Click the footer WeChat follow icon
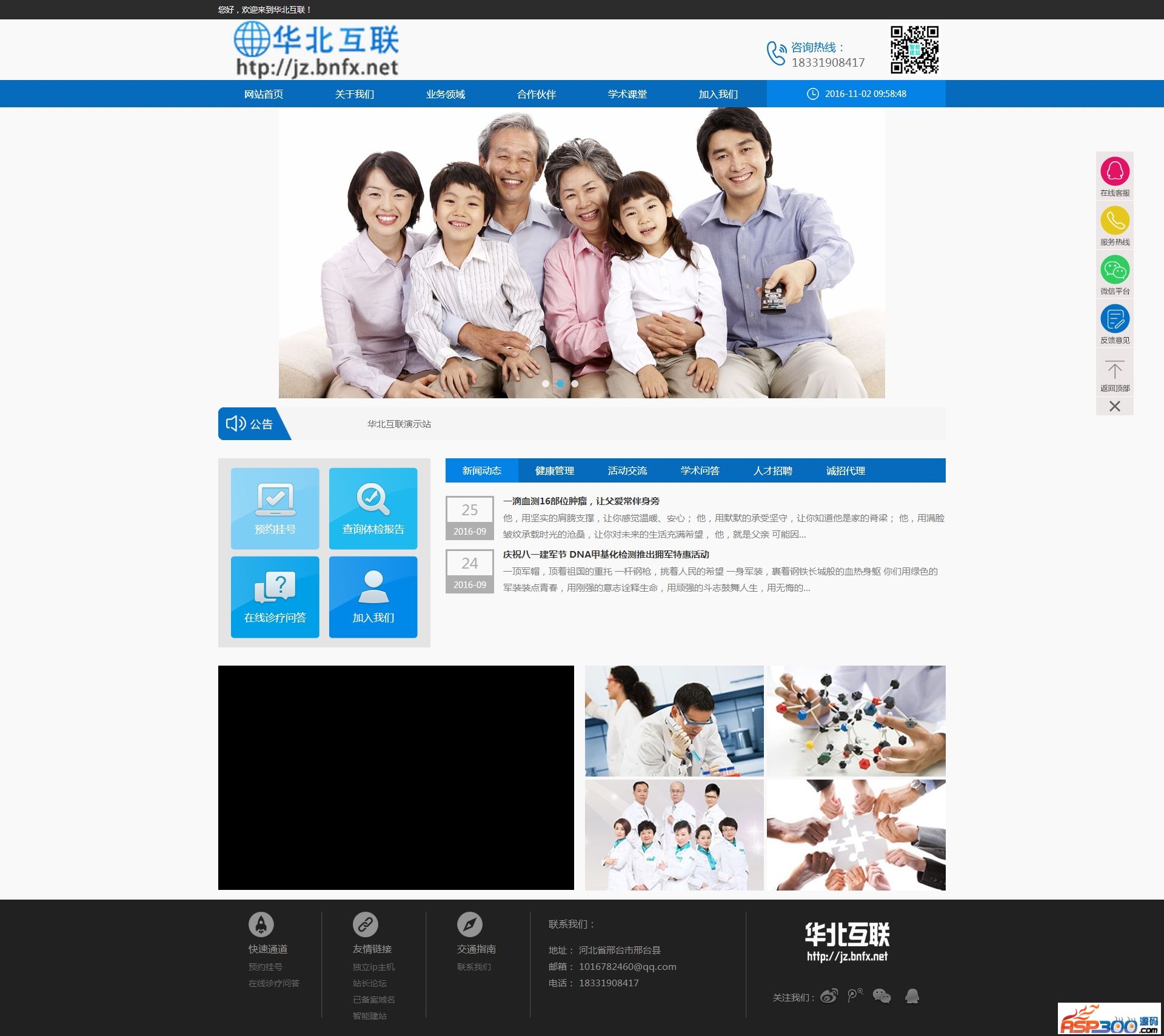Viewport: 1164px width, 1036px height. (881, 996)
